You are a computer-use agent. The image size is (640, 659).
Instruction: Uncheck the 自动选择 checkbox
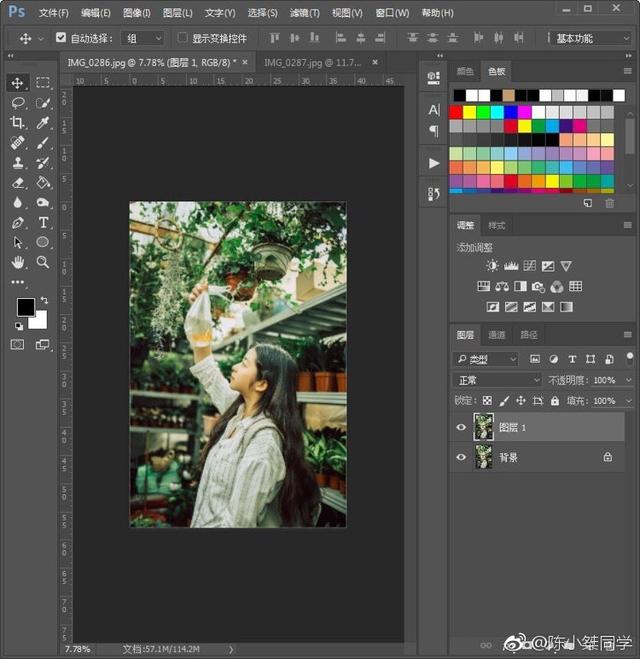61,38
